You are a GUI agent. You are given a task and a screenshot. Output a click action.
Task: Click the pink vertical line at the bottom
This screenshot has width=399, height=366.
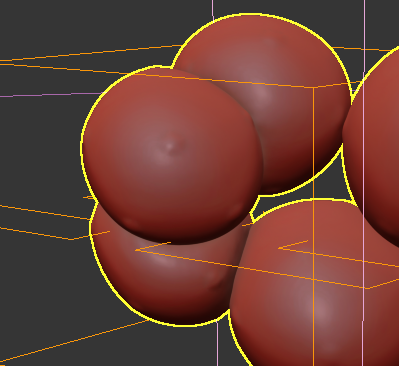coord(218,343)
